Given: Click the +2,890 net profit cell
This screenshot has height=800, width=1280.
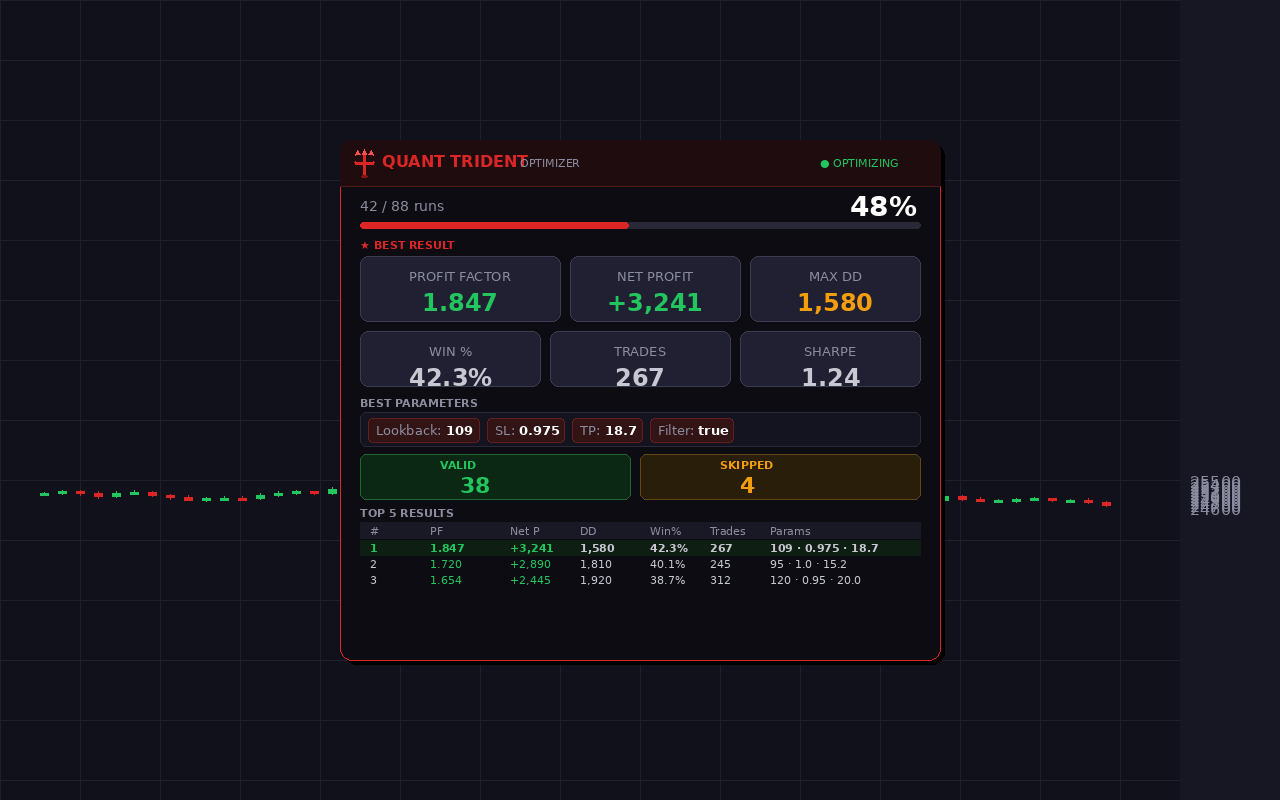Looking at the screenshot, I should pyautogui.click(x=530, y=564).
